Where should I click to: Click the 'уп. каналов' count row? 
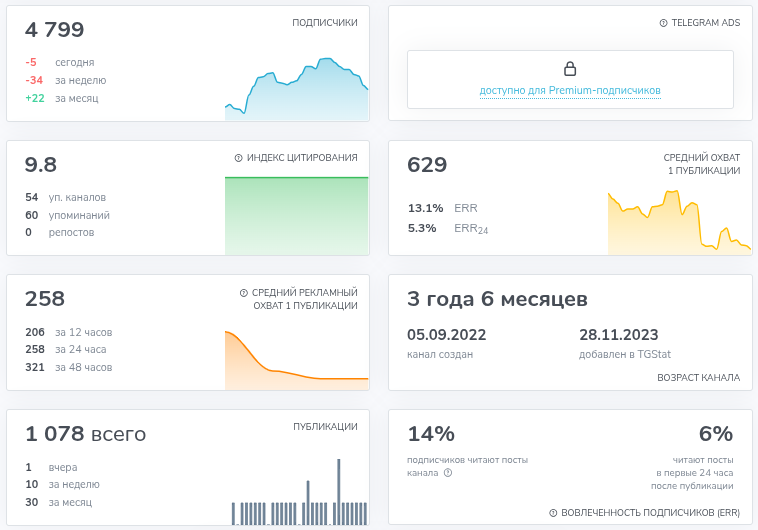[65, 197]
